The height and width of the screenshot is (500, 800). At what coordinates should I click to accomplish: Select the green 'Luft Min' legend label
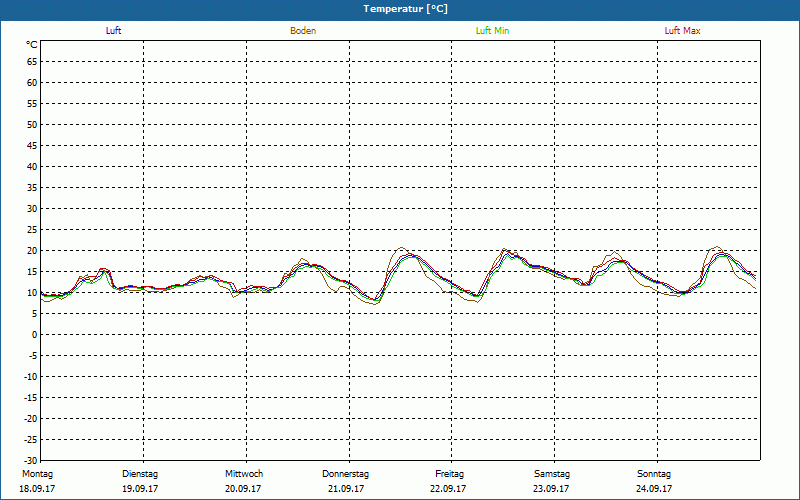tap(492, 31)
